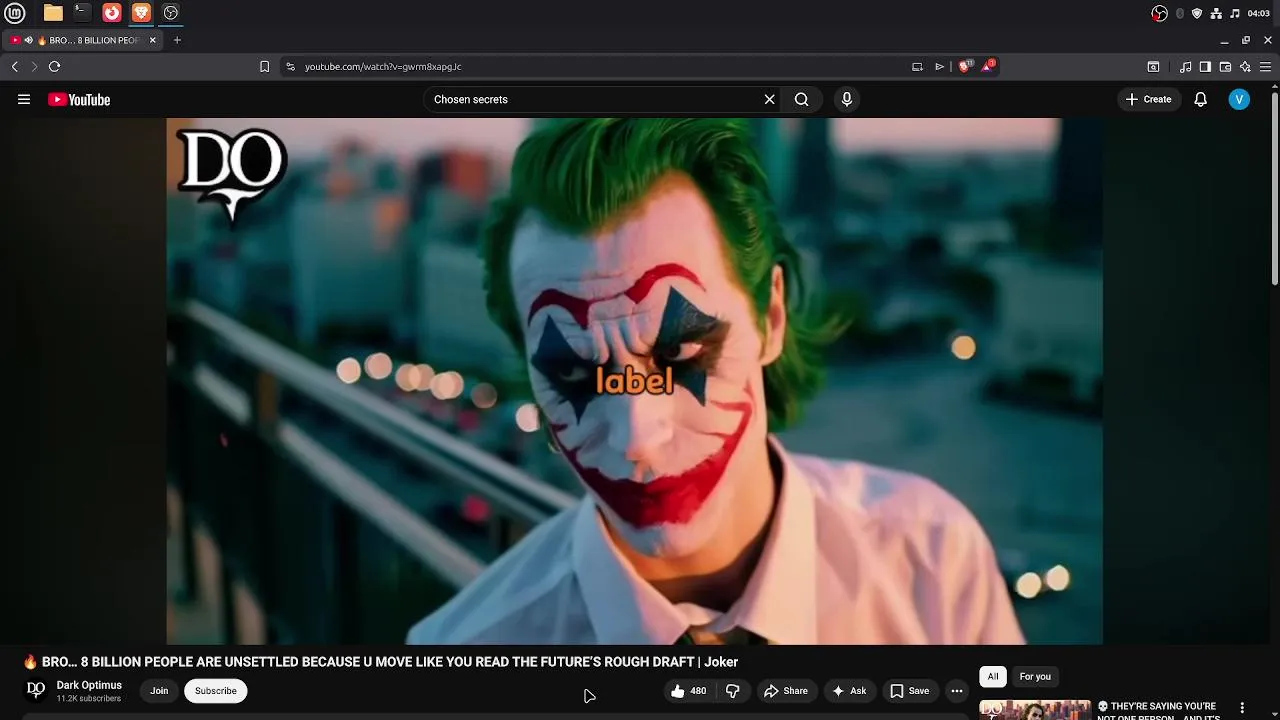This screenshot has width=1280, height=720.
Task: Launch the Terminal from the panel
Action: 82,13
